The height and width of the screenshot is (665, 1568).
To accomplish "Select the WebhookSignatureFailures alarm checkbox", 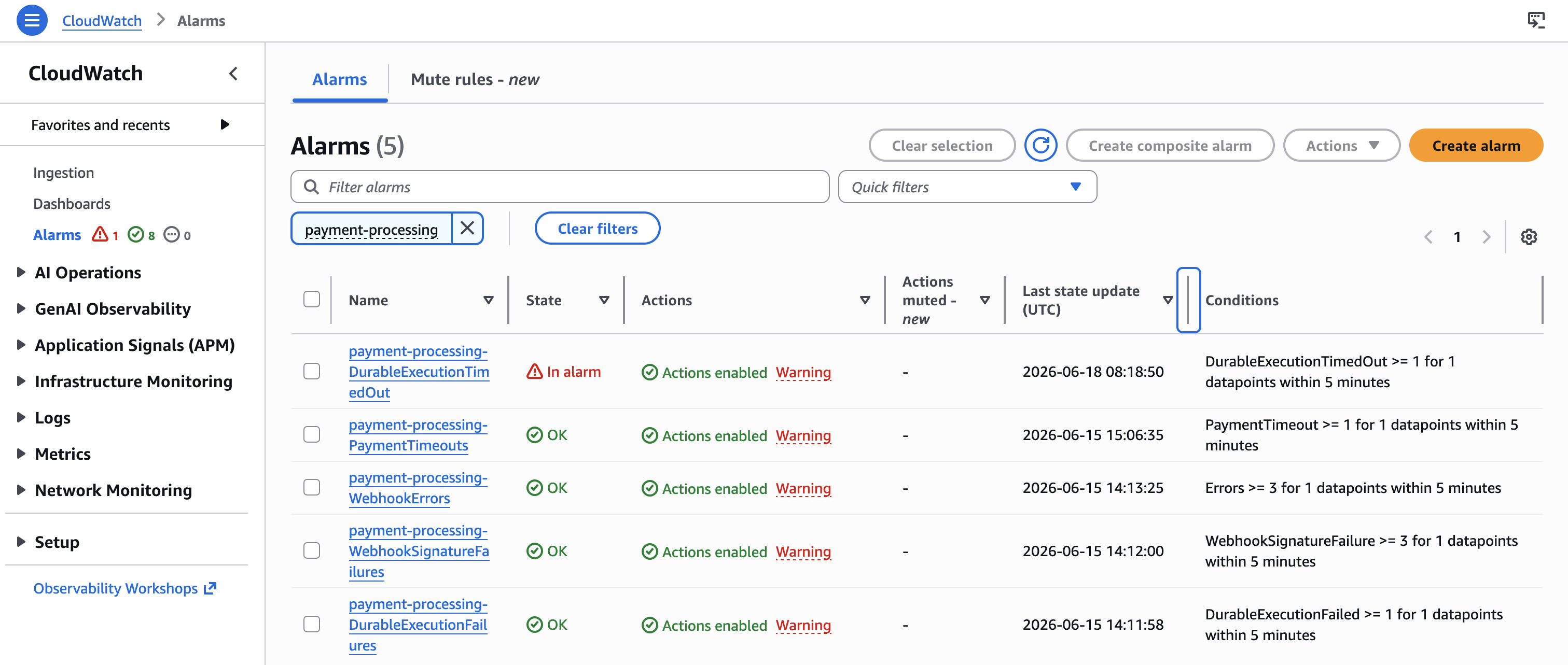I will (312, 550).
